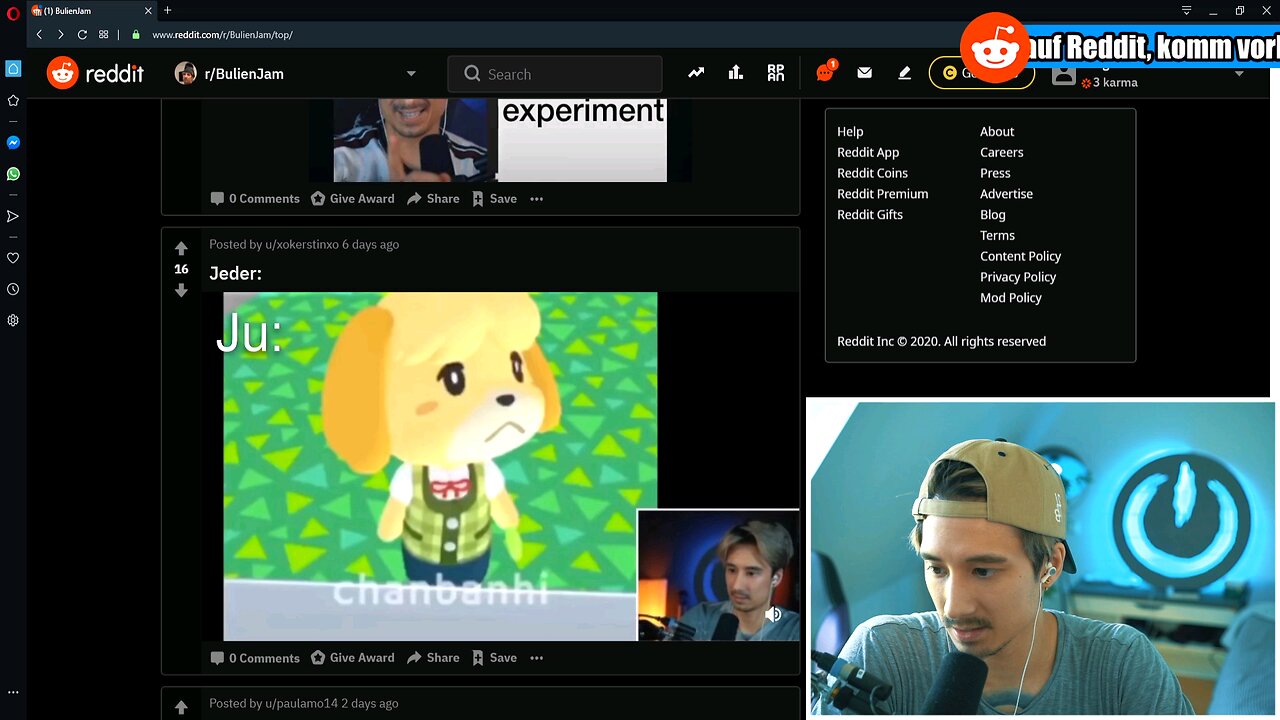Open the sidebar send flow icon
1280x720 pixels.
[x=13, y=216]
